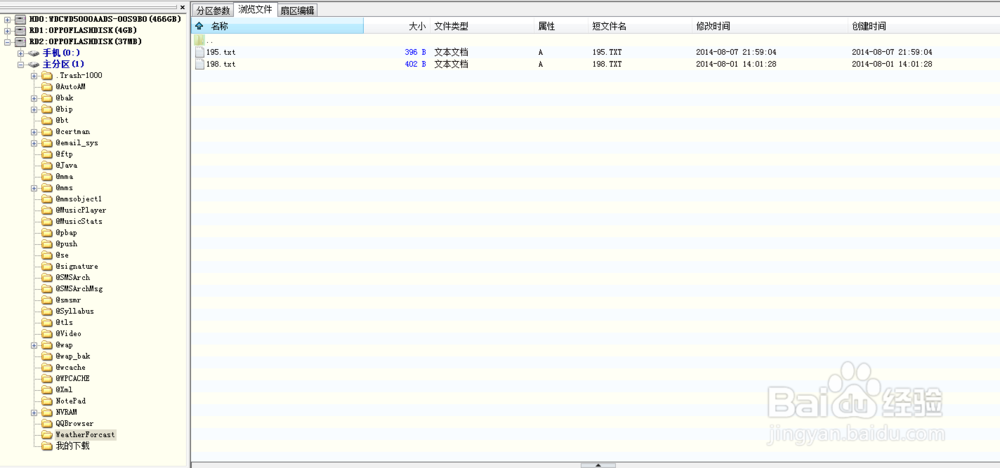The width and height of the screenshot is (1000, 468).
Task: Click the @mms folder icon
Action: pyautogui.click(x=47, y=187)
